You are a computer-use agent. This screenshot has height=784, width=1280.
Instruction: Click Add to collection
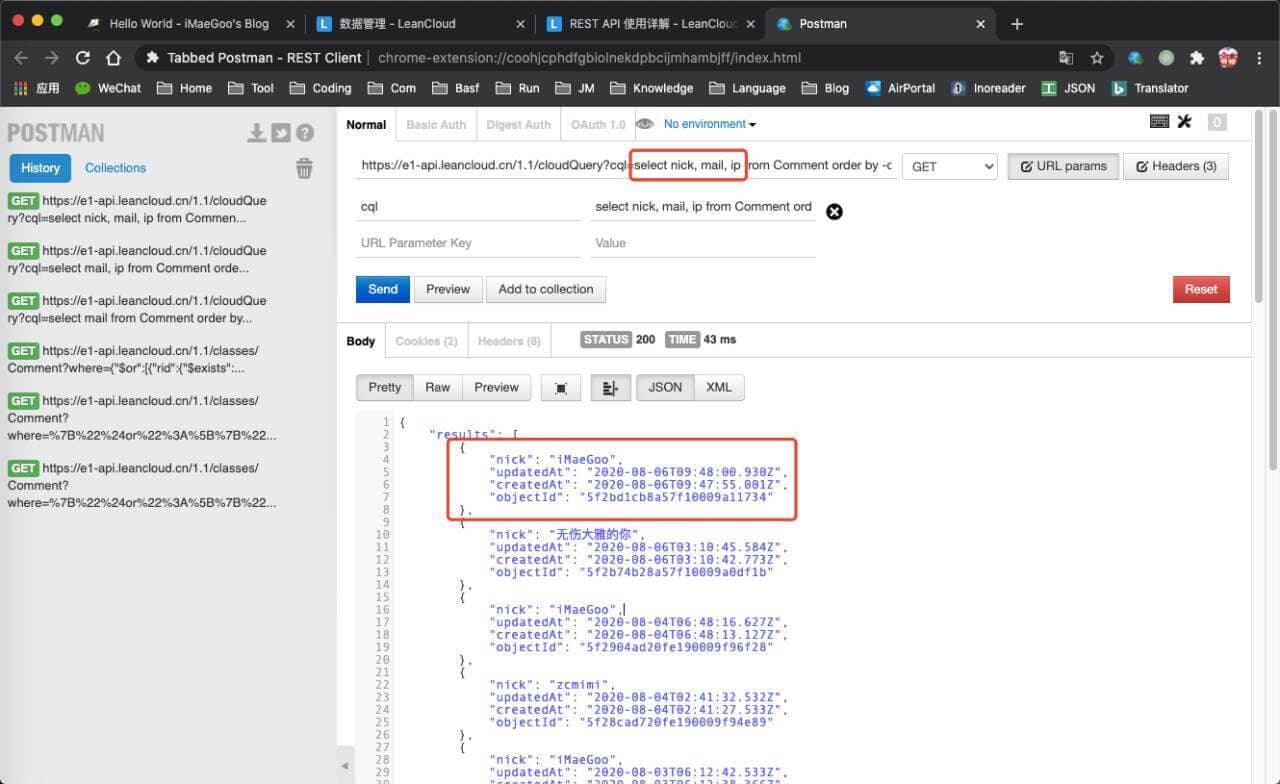[x=546, y=289]
